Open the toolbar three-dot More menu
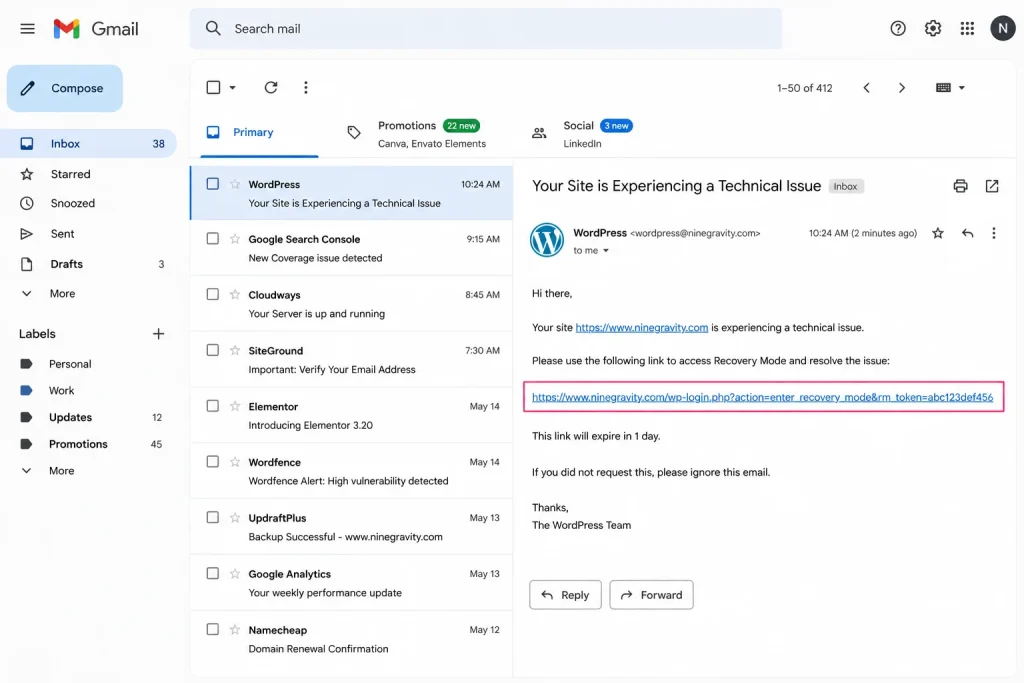The height and width of the screenshot is (683, 1024). click(306, 87)
